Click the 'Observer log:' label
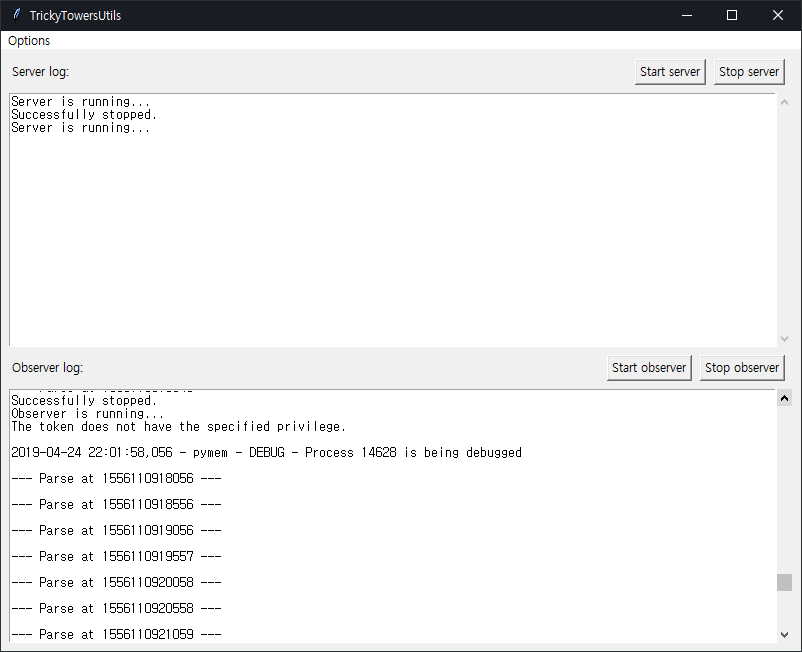802x652 pixels. (x=48, y=368)
